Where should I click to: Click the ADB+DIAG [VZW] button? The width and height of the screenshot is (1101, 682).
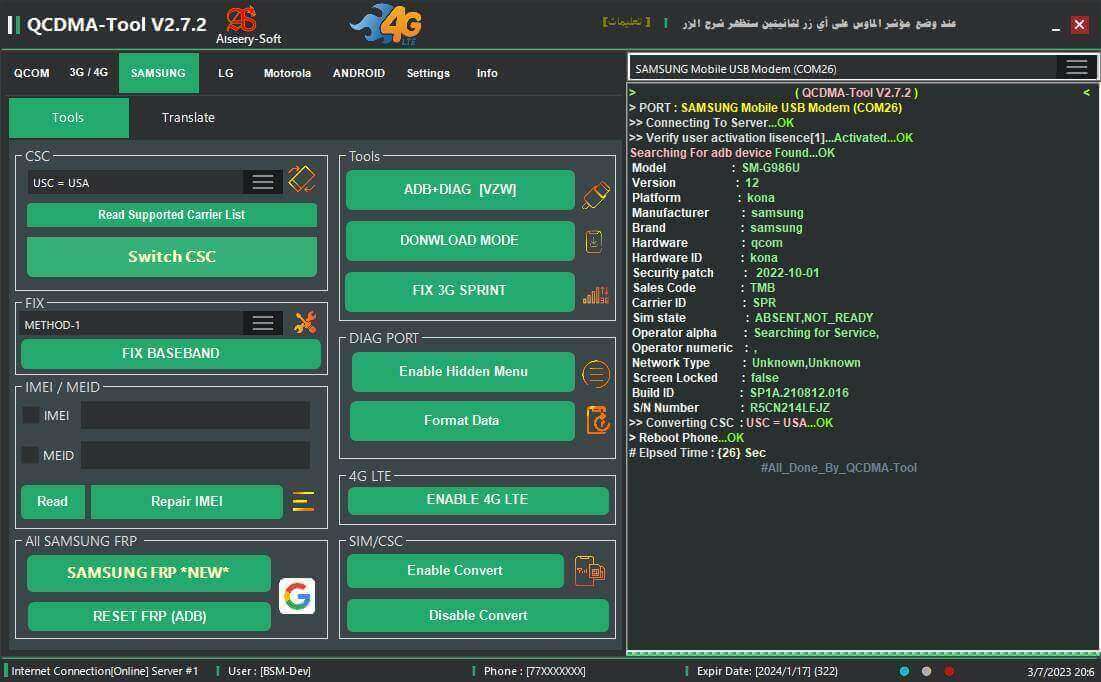(460, 190)
